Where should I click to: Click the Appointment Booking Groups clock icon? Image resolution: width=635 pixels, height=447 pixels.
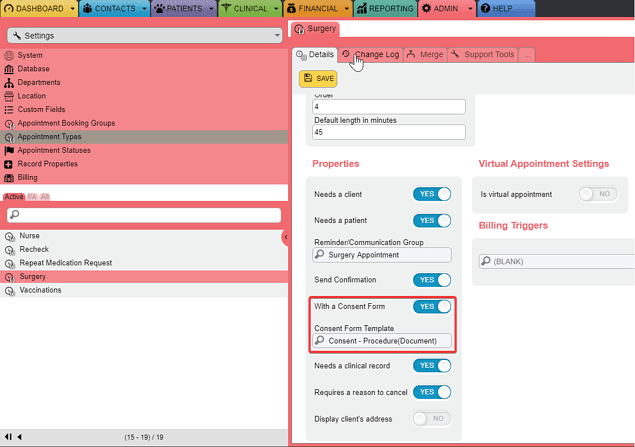click(9, 123)
